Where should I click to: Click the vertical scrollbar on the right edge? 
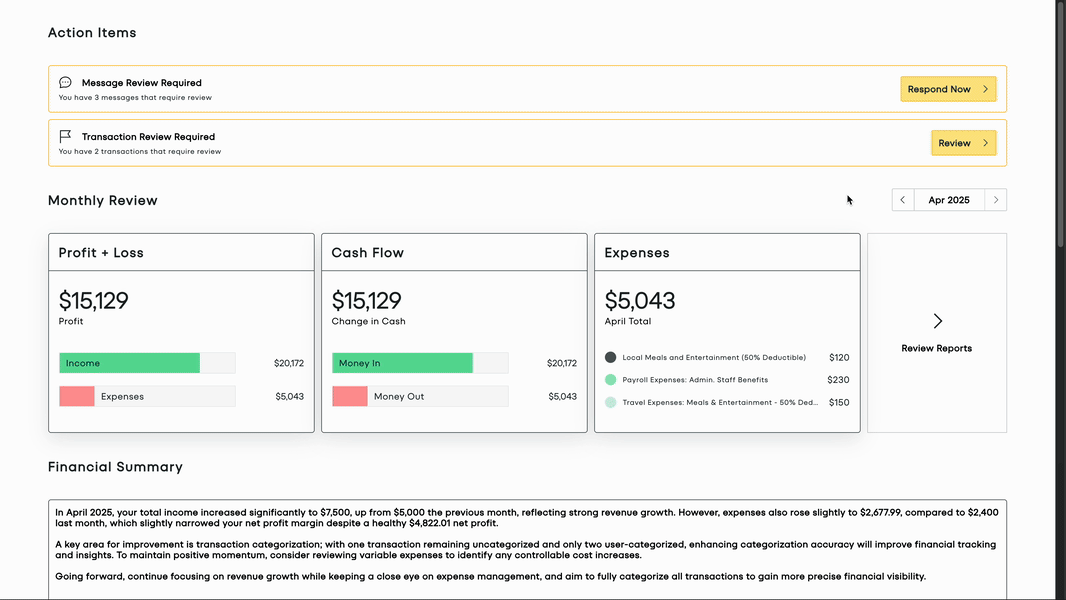click(x=1059, y=70)
